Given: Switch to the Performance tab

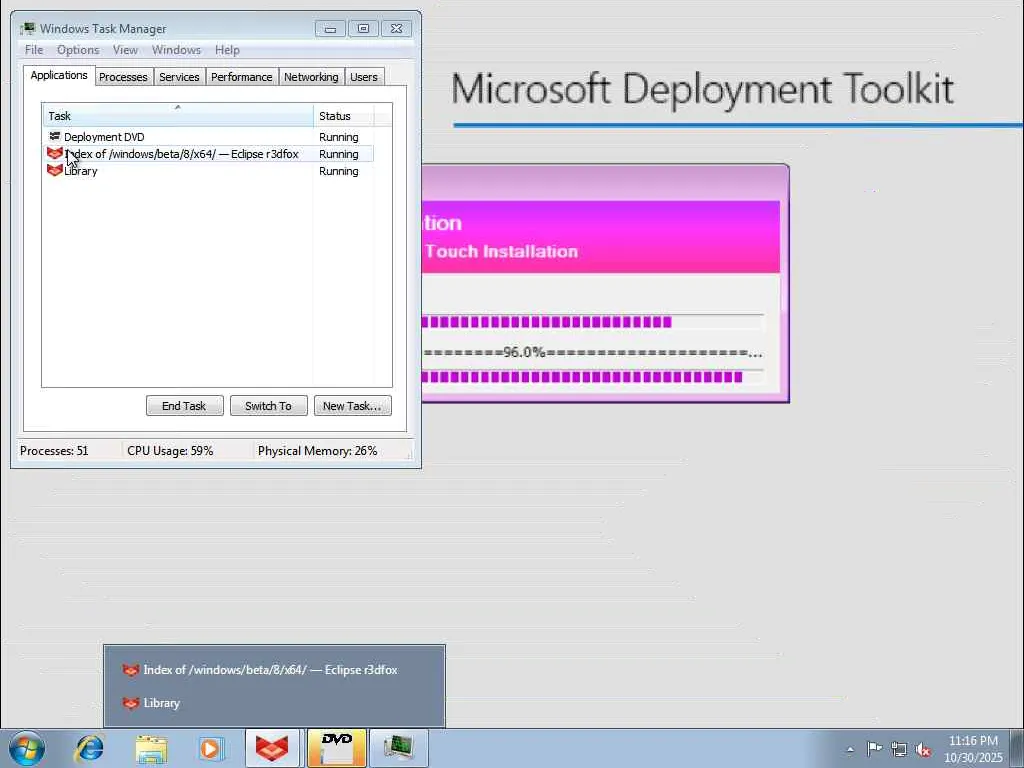Looking at the screenshot, I should pos(242,77).
